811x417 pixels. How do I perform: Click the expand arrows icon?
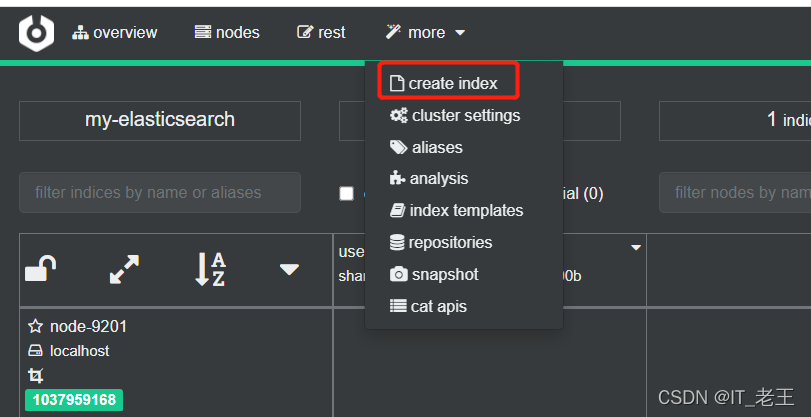(124, 268)
